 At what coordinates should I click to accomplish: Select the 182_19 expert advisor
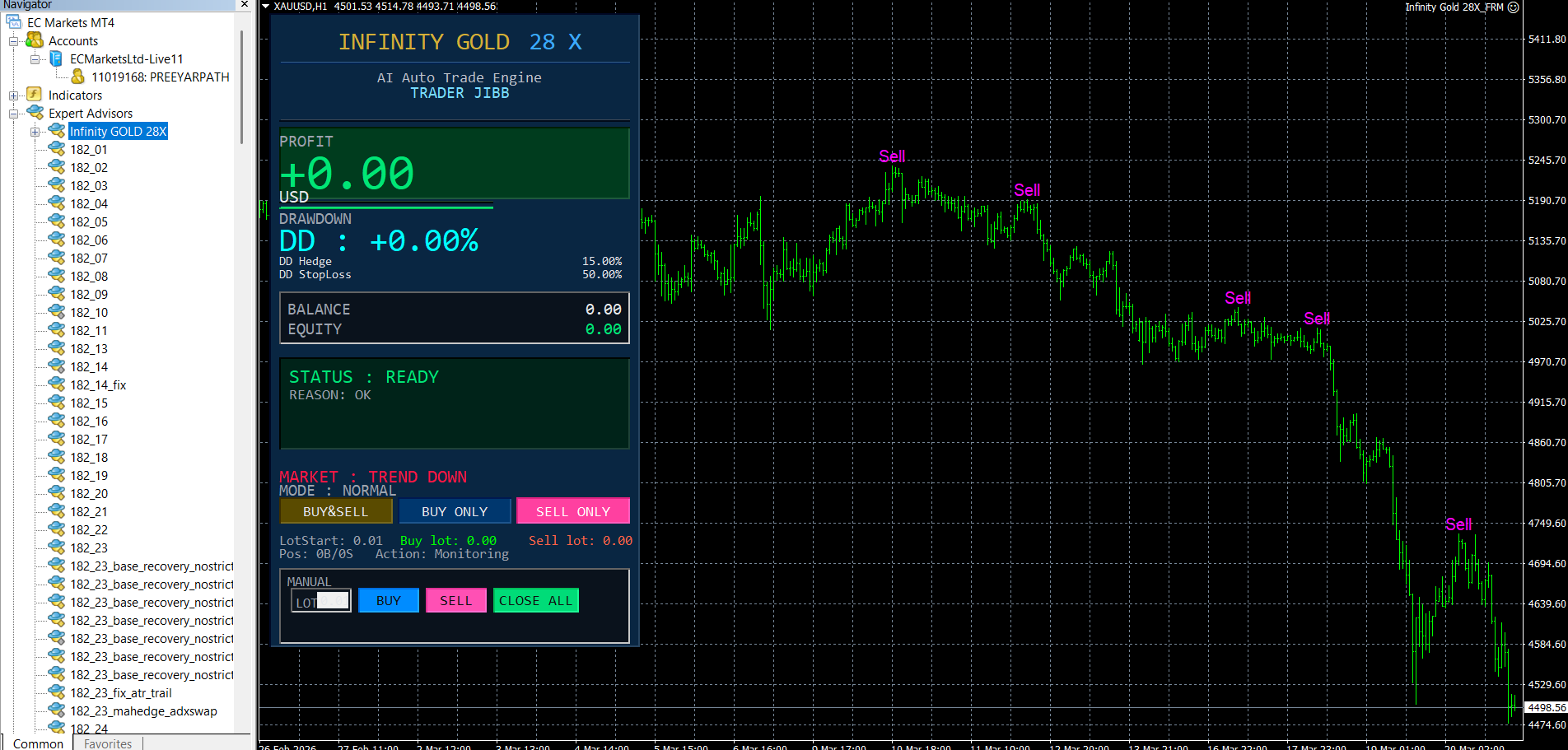pos(89,475)
